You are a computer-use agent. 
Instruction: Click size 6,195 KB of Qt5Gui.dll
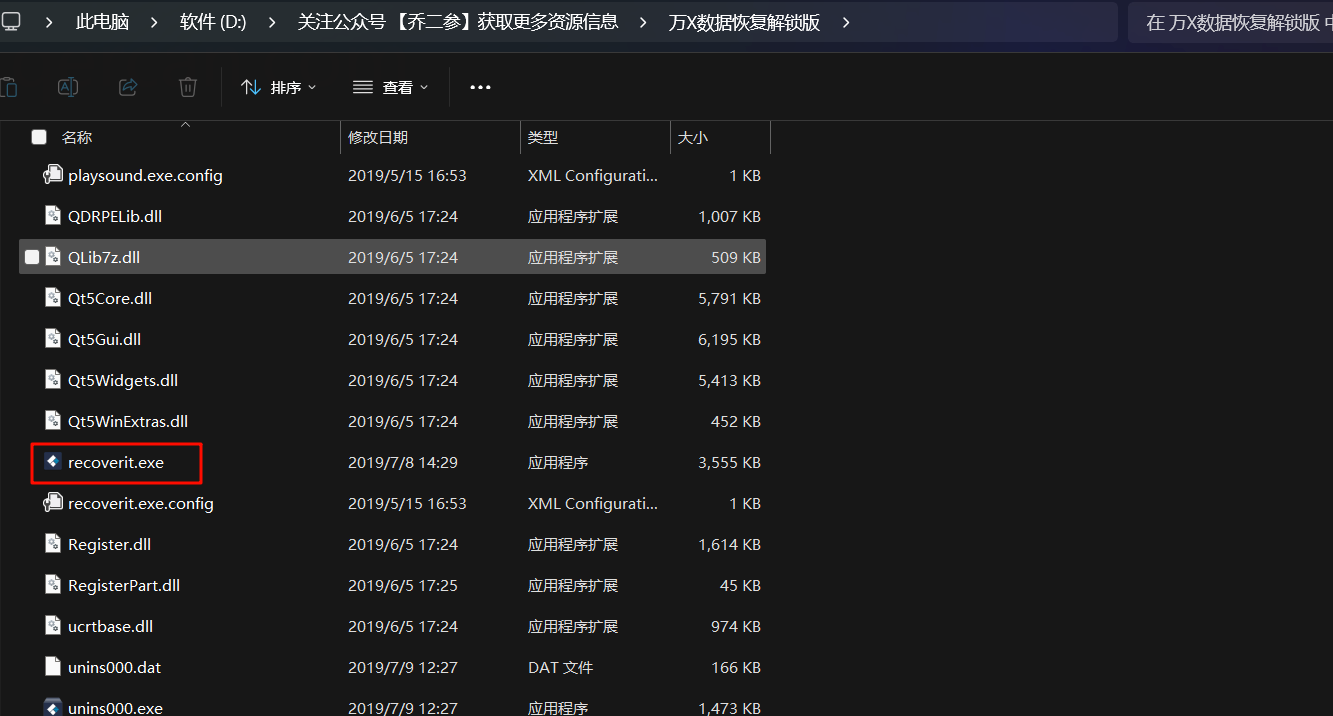pos(730,339)
